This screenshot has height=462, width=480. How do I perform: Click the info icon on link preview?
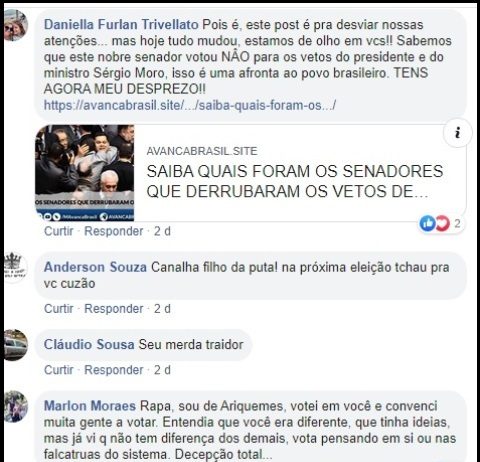(x=458, y=133)
